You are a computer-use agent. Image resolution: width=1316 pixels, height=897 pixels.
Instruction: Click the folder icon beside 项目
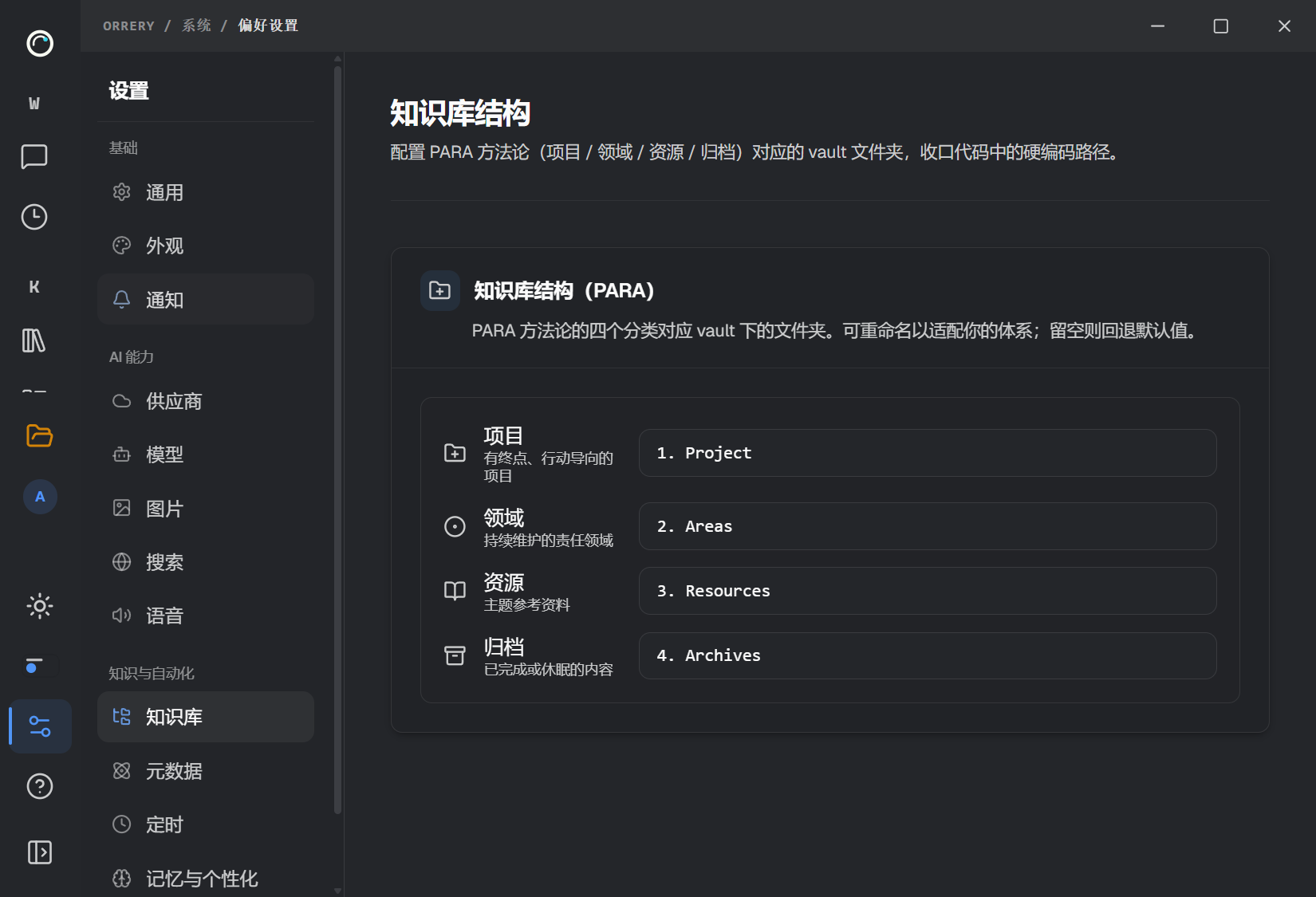tap(455, 453)
